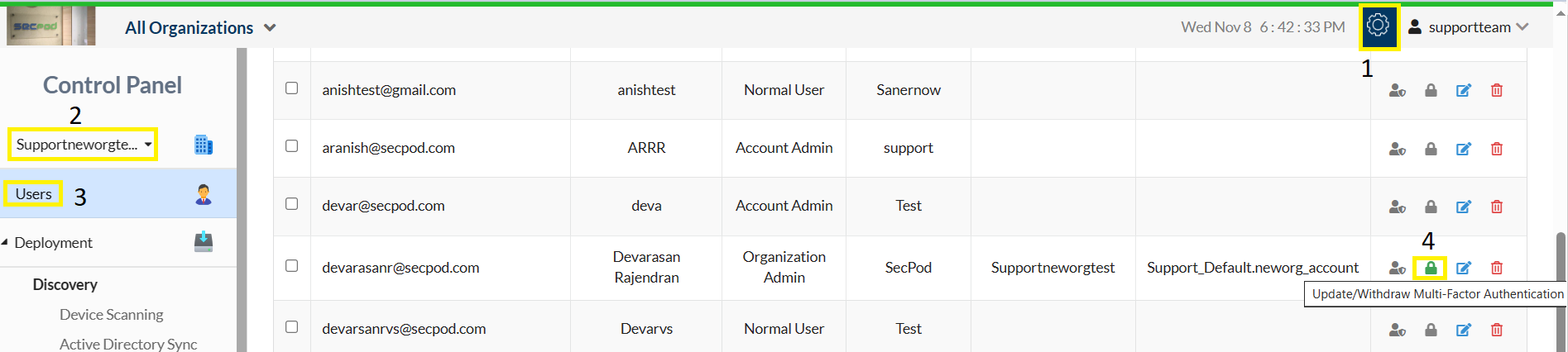Select the anishtest@gmail.com checkbox
This screenshot has height=352, width=1568.
click(292, 88)
